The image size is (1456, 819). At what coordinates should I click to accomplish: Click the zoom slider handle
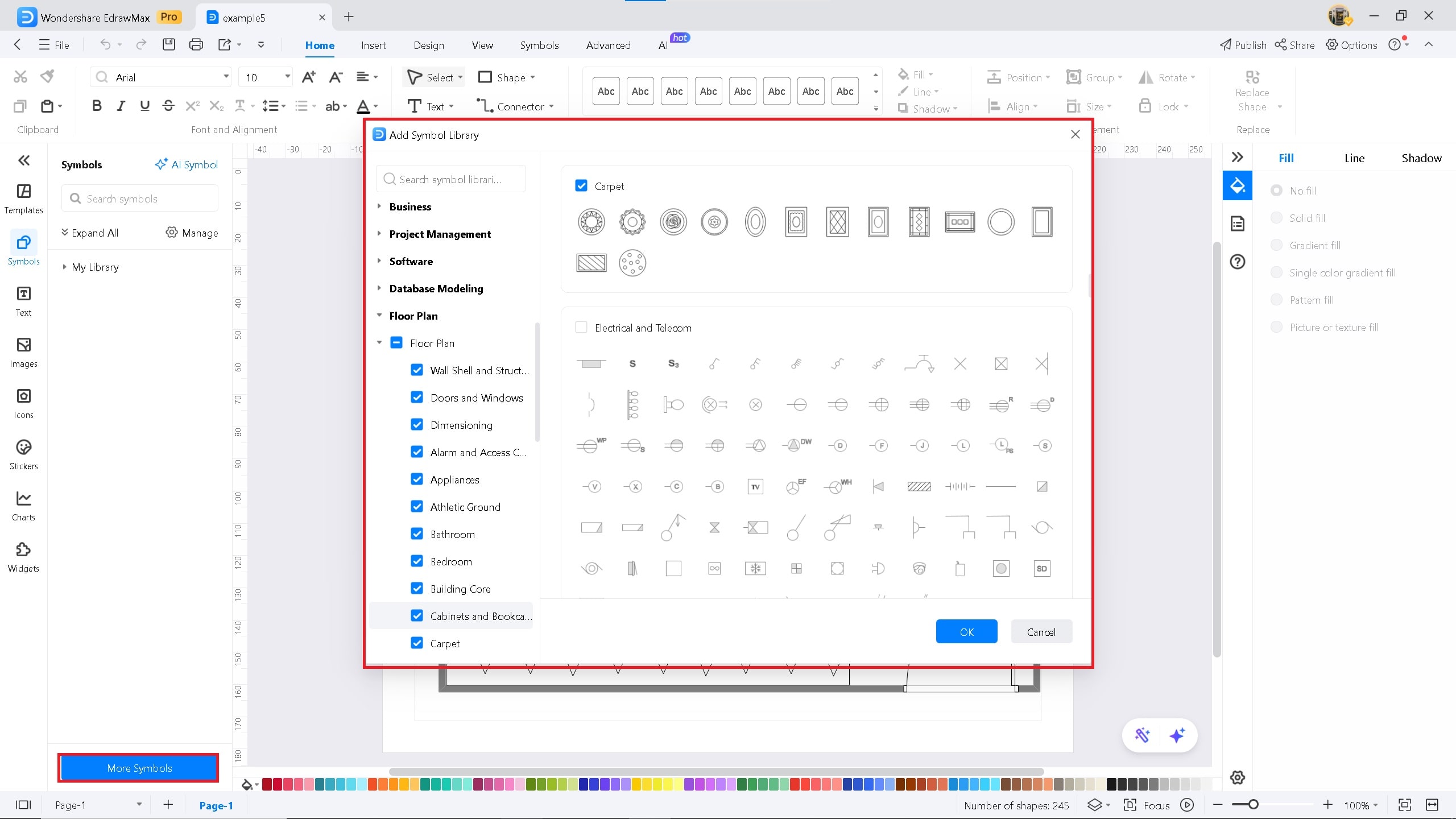pyautogui.click(x=1253, y=805)
